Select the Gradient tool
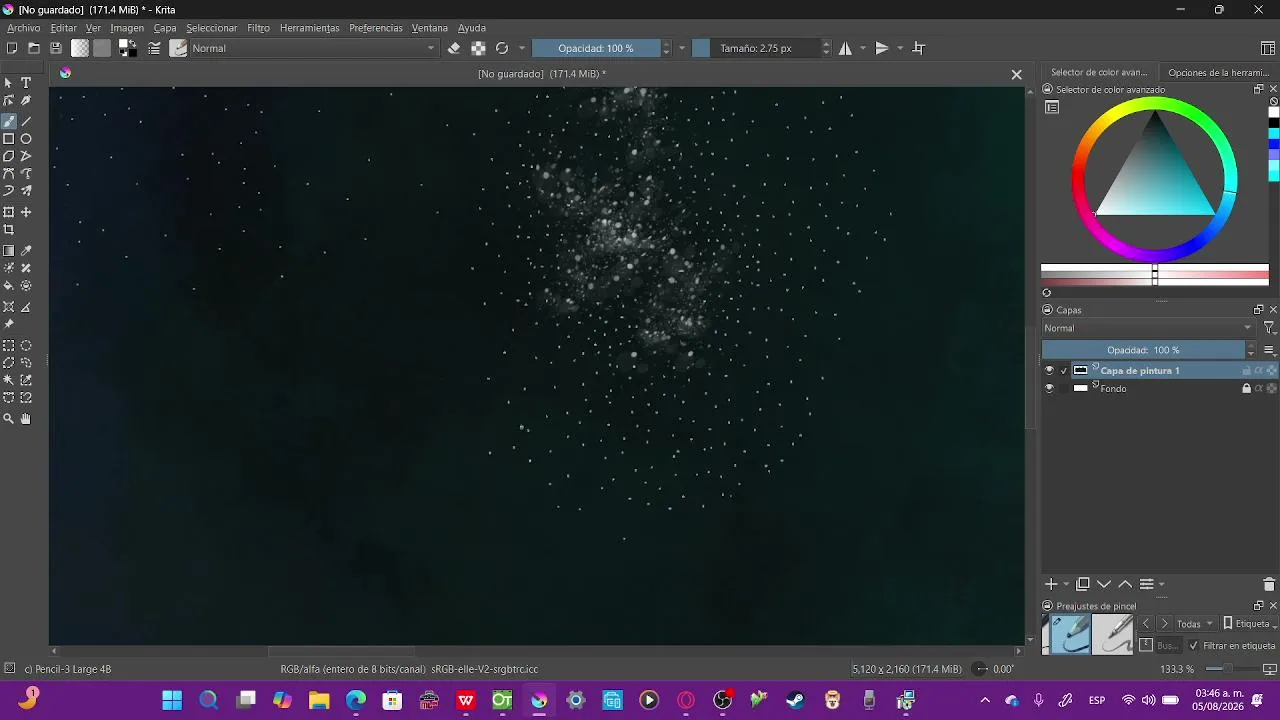Viewport: 1280px width, 720px height. (9, 251)
